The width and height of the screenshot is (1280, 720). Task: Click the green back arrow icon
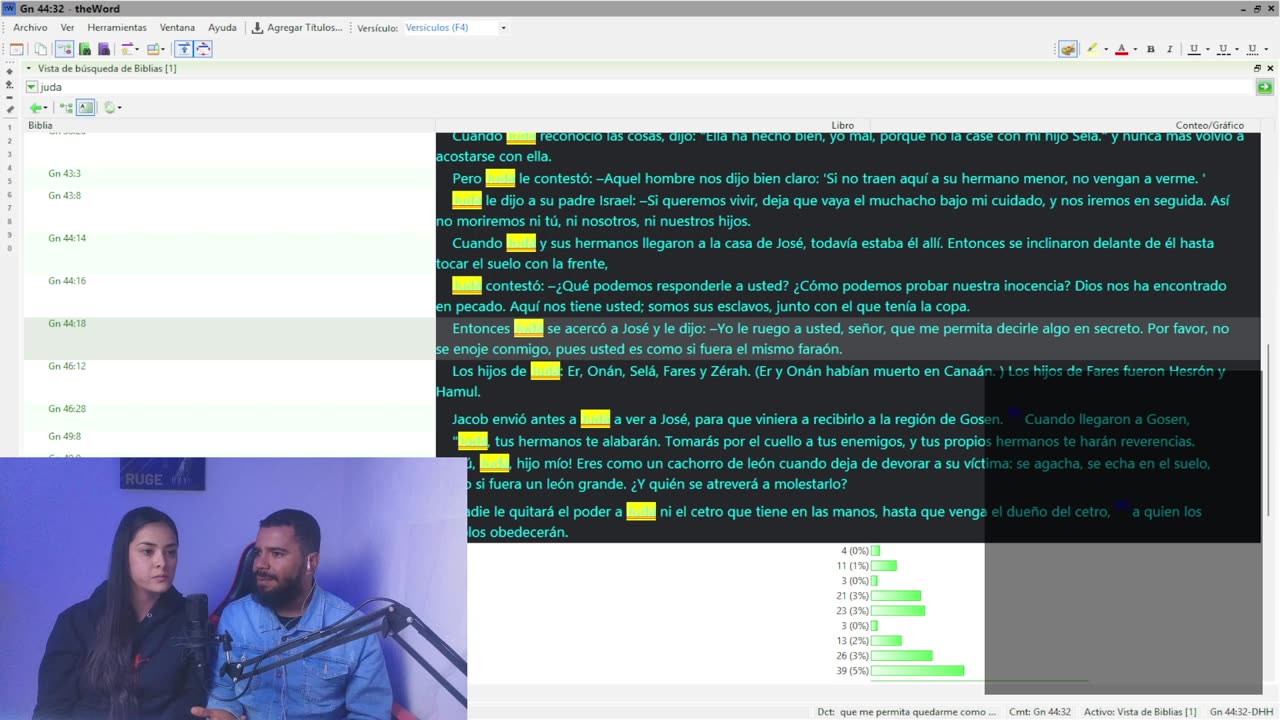(35, 107)
